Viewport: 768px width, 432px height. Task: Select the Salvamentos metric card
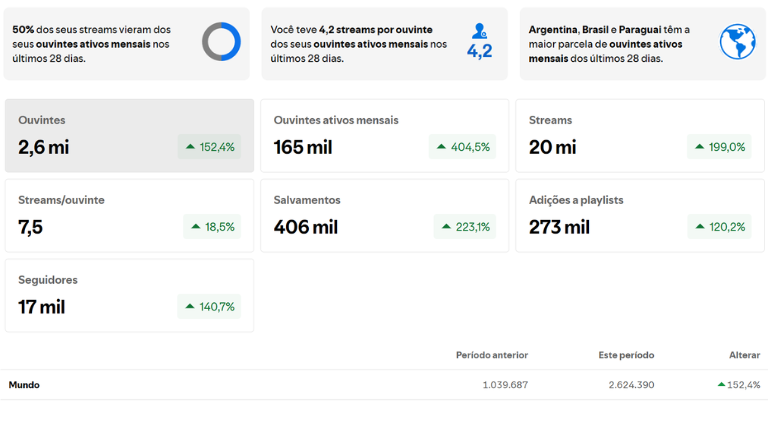pyautogui.click(x=384, y=216)
